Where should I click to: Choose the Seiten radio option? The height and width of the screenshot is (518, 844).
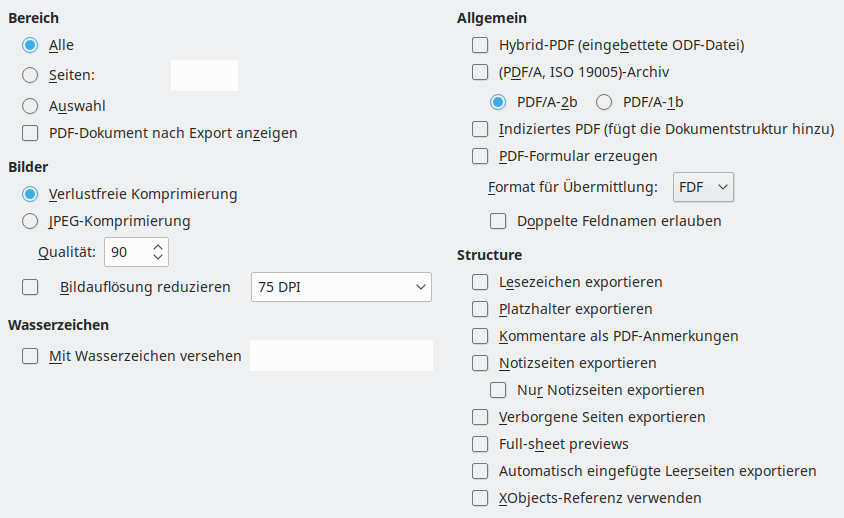[30, 75]
